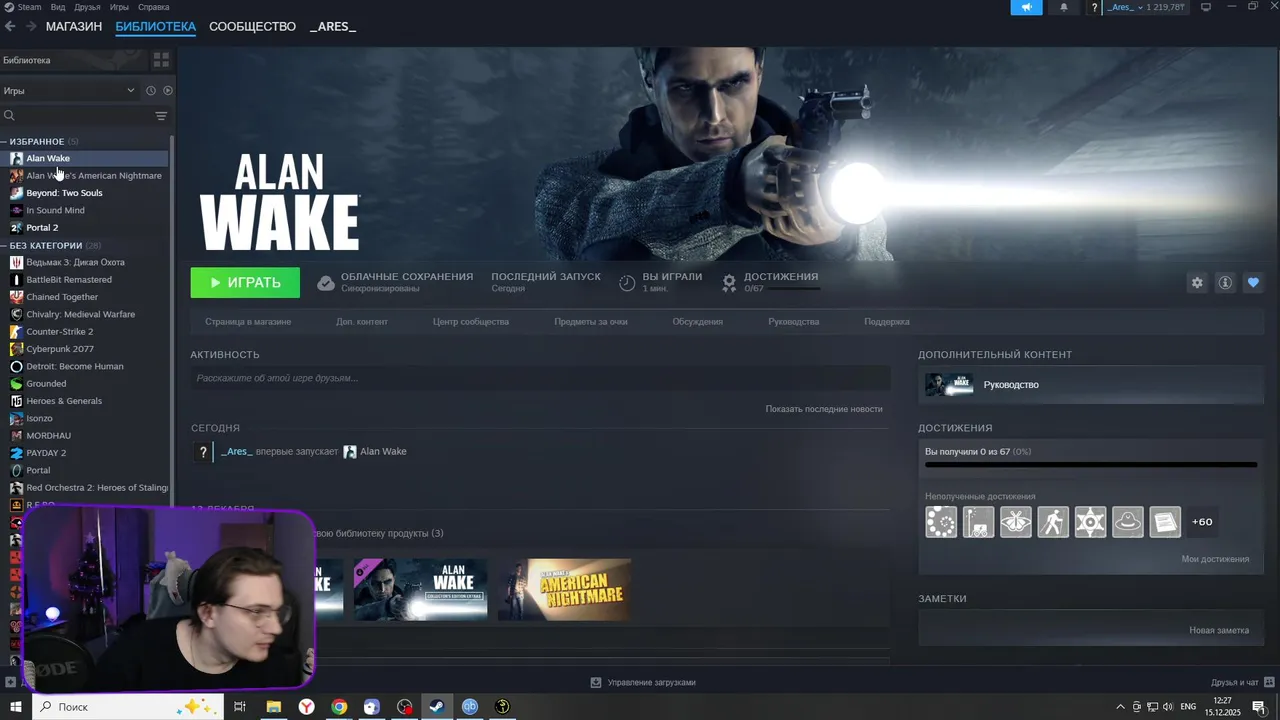This screenshot has width=1280, height=720.
Task: Open Chrome from the Windows taskbar
Action: (339, 707)
